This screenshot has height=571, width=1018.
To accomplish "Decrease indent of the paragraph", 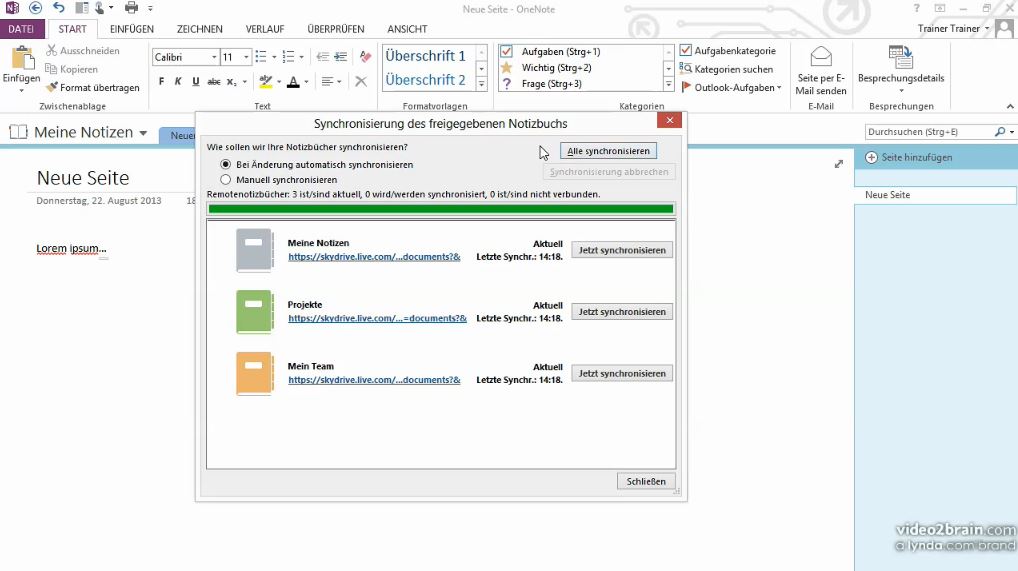I will pos(322,57).
